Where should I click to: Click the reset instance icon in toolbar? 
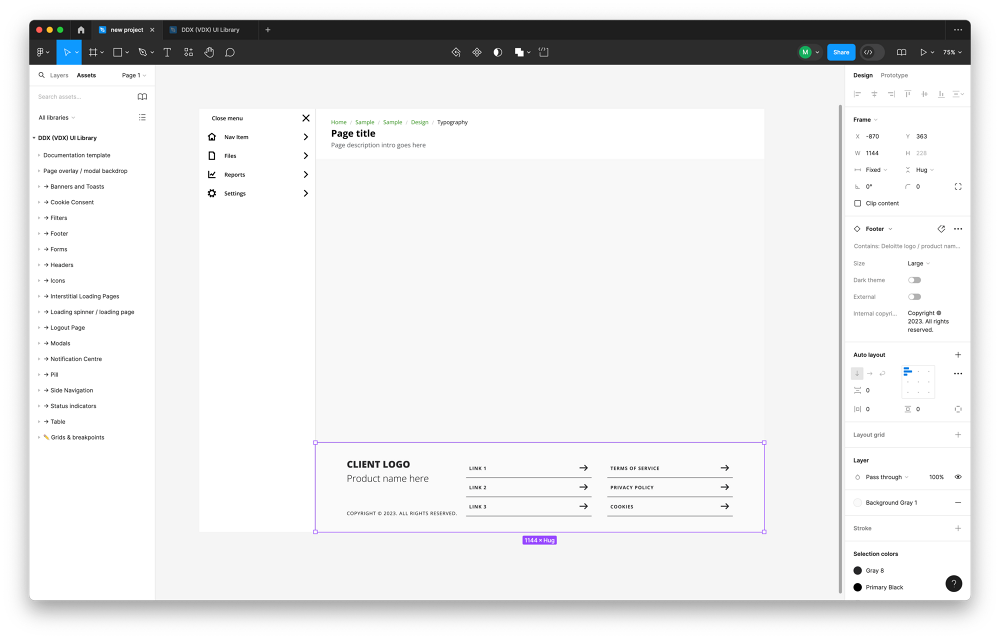pyautogui.click(x=456, y=52)
